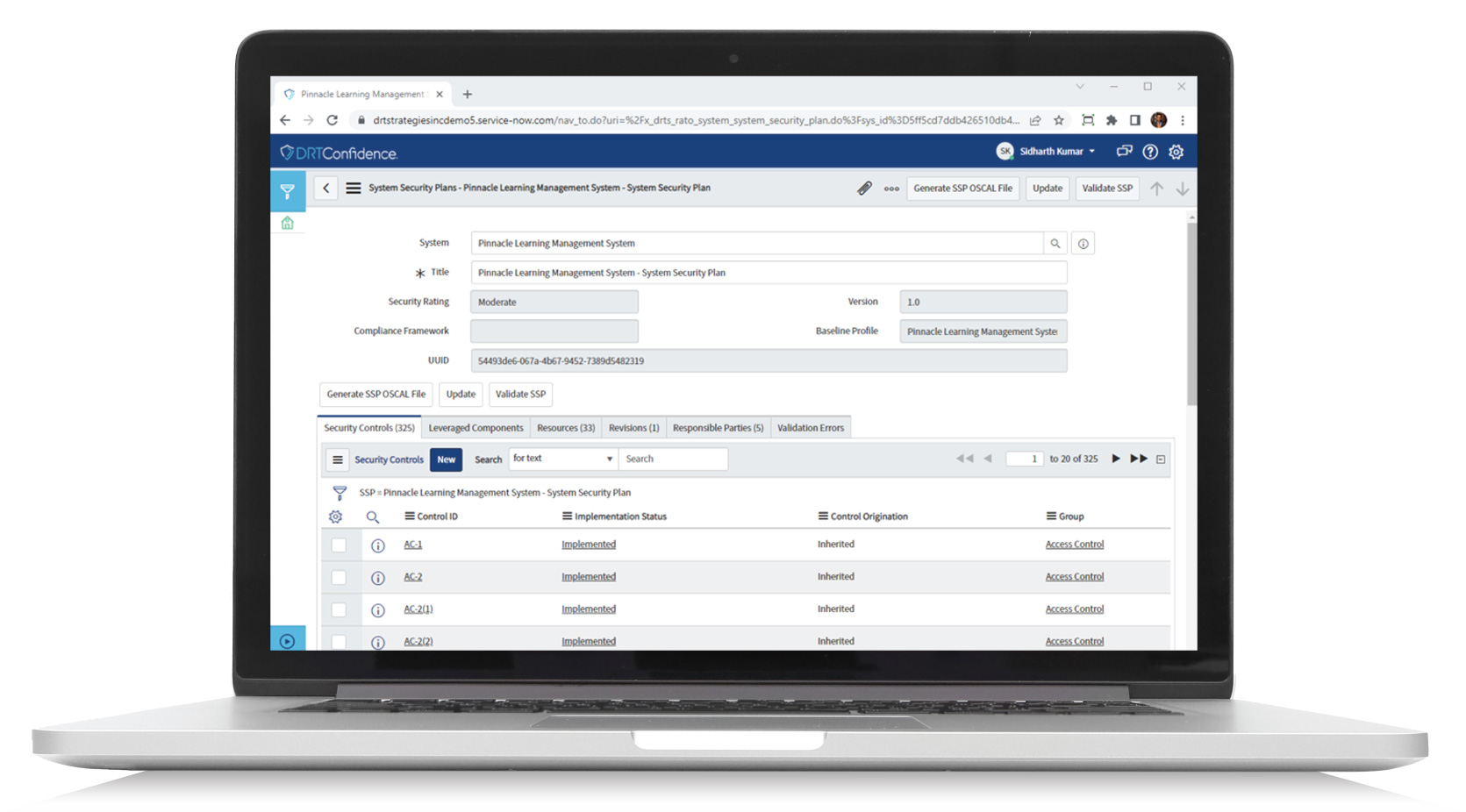
Task: Select the AC-2 row checkbox
Action: [x=339, y=578]
